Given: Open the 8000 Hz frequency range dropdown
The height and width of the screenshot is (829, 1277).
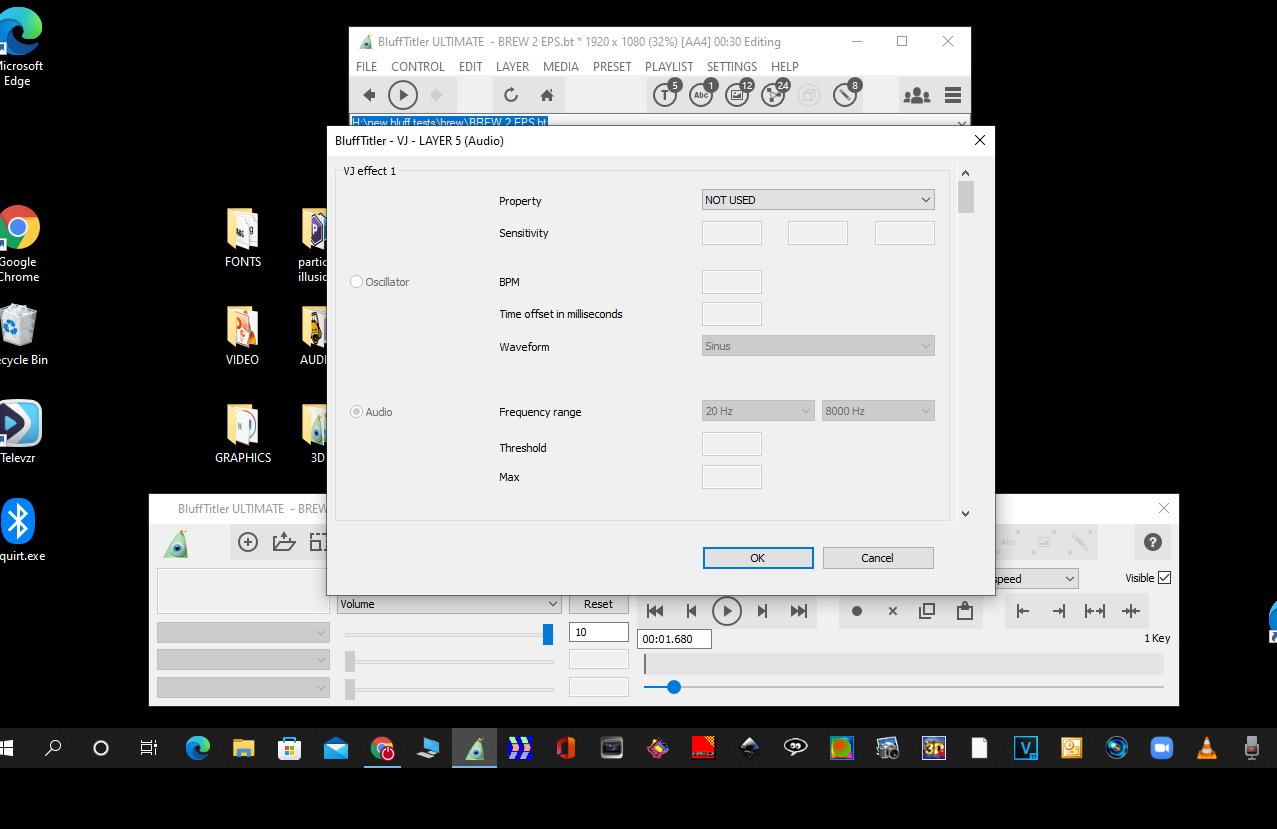Looking at the screenshot, I should 878,411.
